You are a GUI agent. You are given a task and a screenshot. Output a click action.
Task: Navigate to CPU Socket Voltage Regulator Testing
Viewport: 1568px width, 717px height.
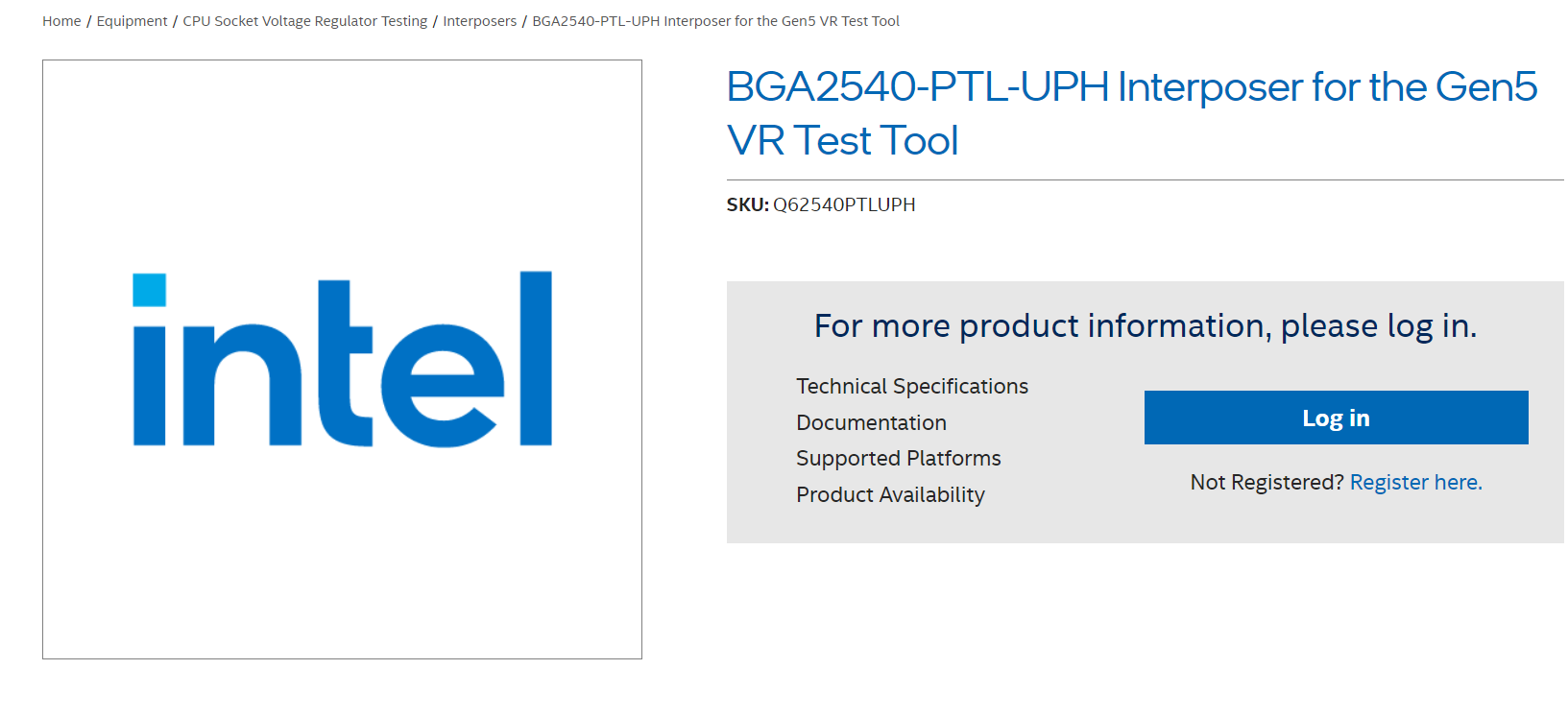coord(305,21)
